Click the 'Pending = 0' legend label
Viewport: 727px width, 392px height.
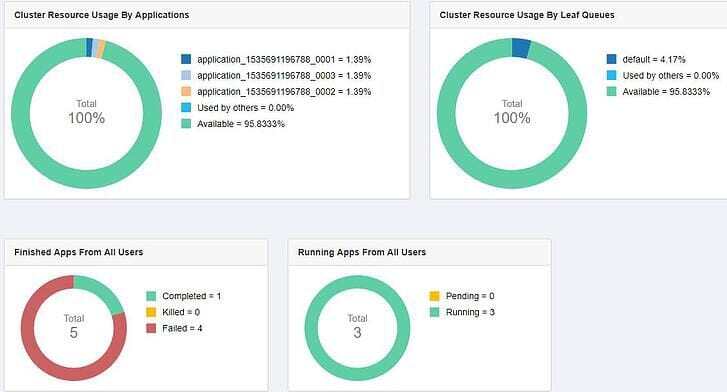470,296
